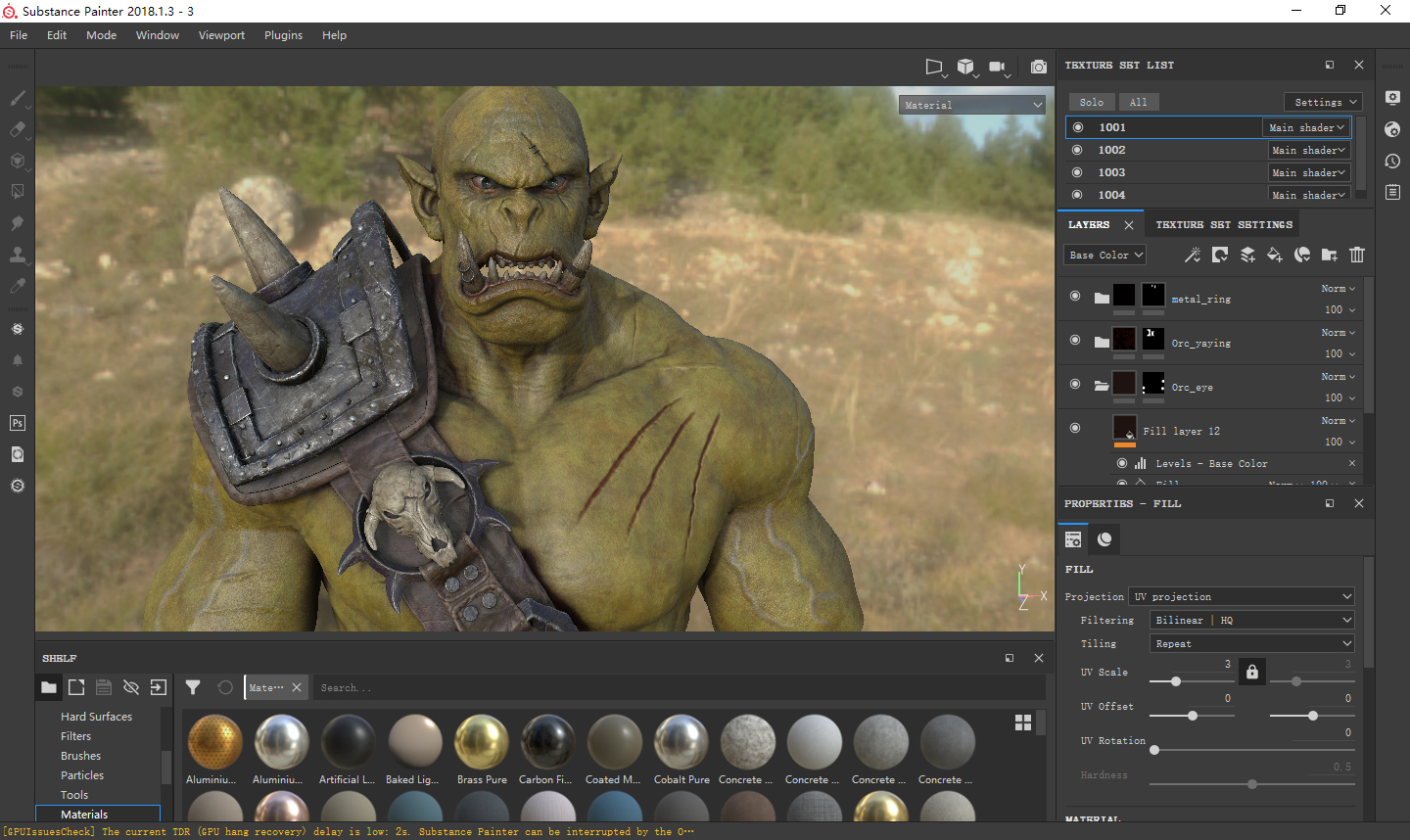Click the video camera icon in viewport

[998, 67]
